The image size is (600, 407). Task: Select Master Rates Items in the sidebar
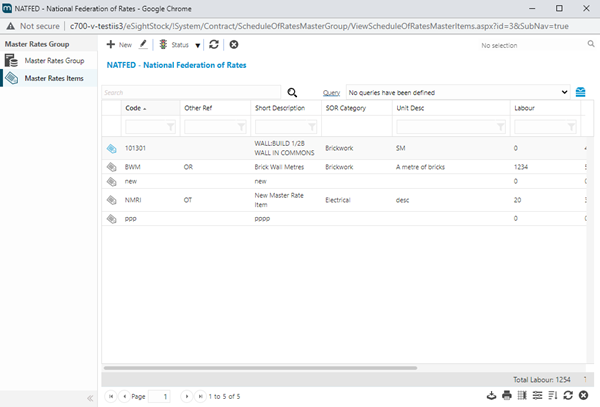coord(53,78)
